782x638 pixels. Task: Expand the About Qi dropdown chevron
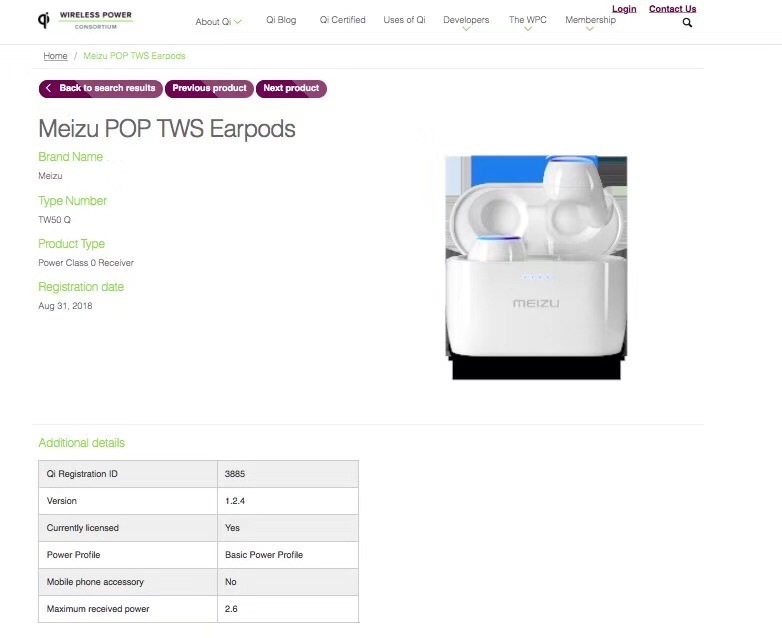point(238,22)
